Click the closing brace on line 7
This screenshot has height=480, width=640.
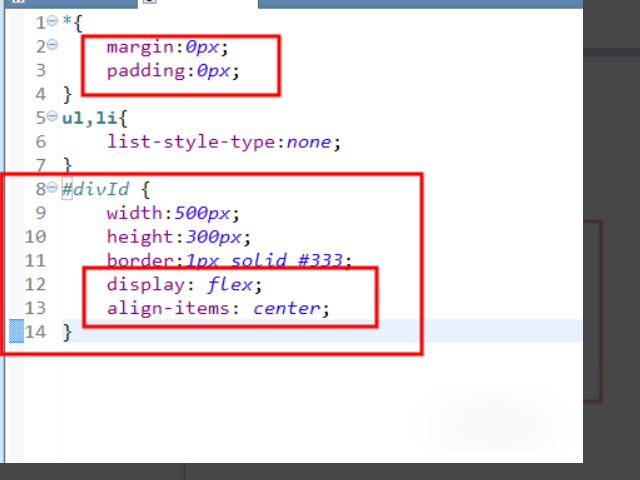[67, 166]
